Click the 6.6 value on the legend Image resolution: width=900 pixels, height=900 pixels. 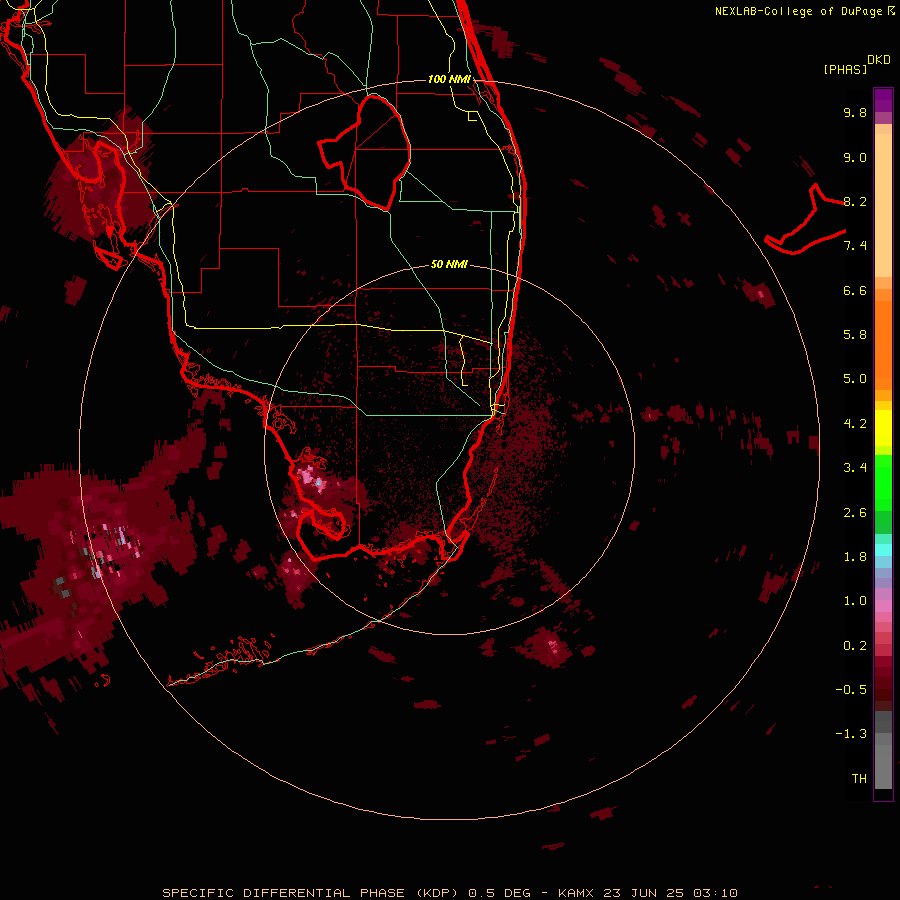[855, 290]
